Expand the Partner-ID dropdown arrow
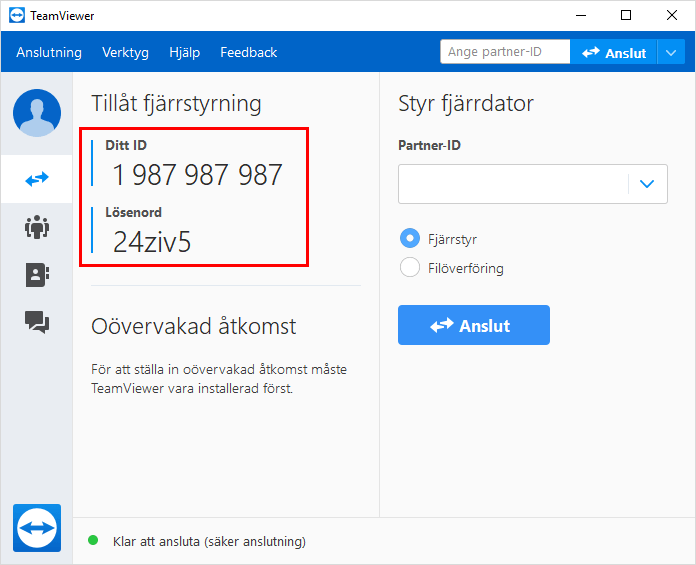Image resolution: width=696 pixels, height=565 pixels. [x=647, y=184]
